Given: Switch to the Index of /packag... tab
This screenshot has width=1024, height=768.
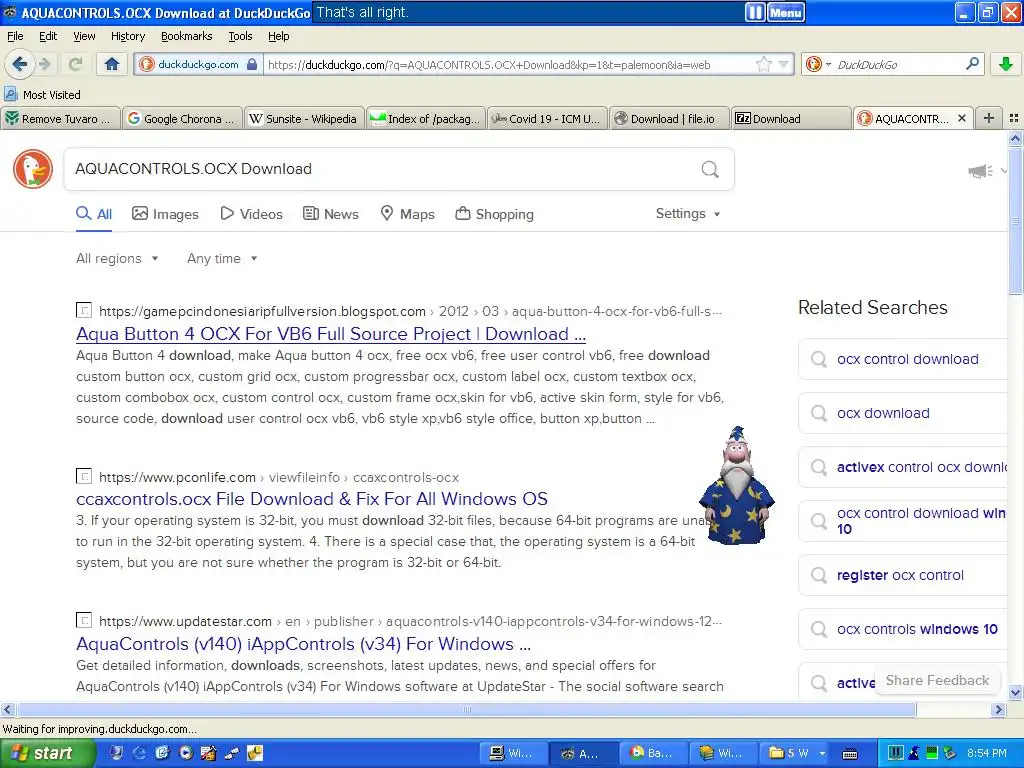Looking at the screenshot, I should pyautogui.click(x=426, y=118).
